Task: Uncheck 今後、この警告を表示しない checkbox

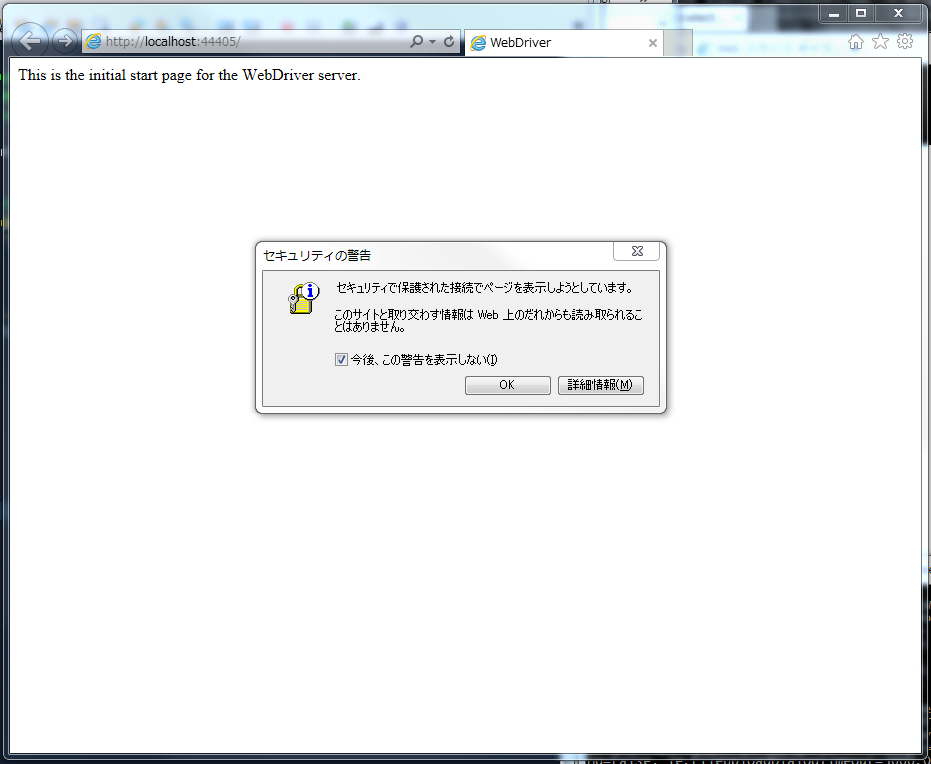Action: pos(342,360)
